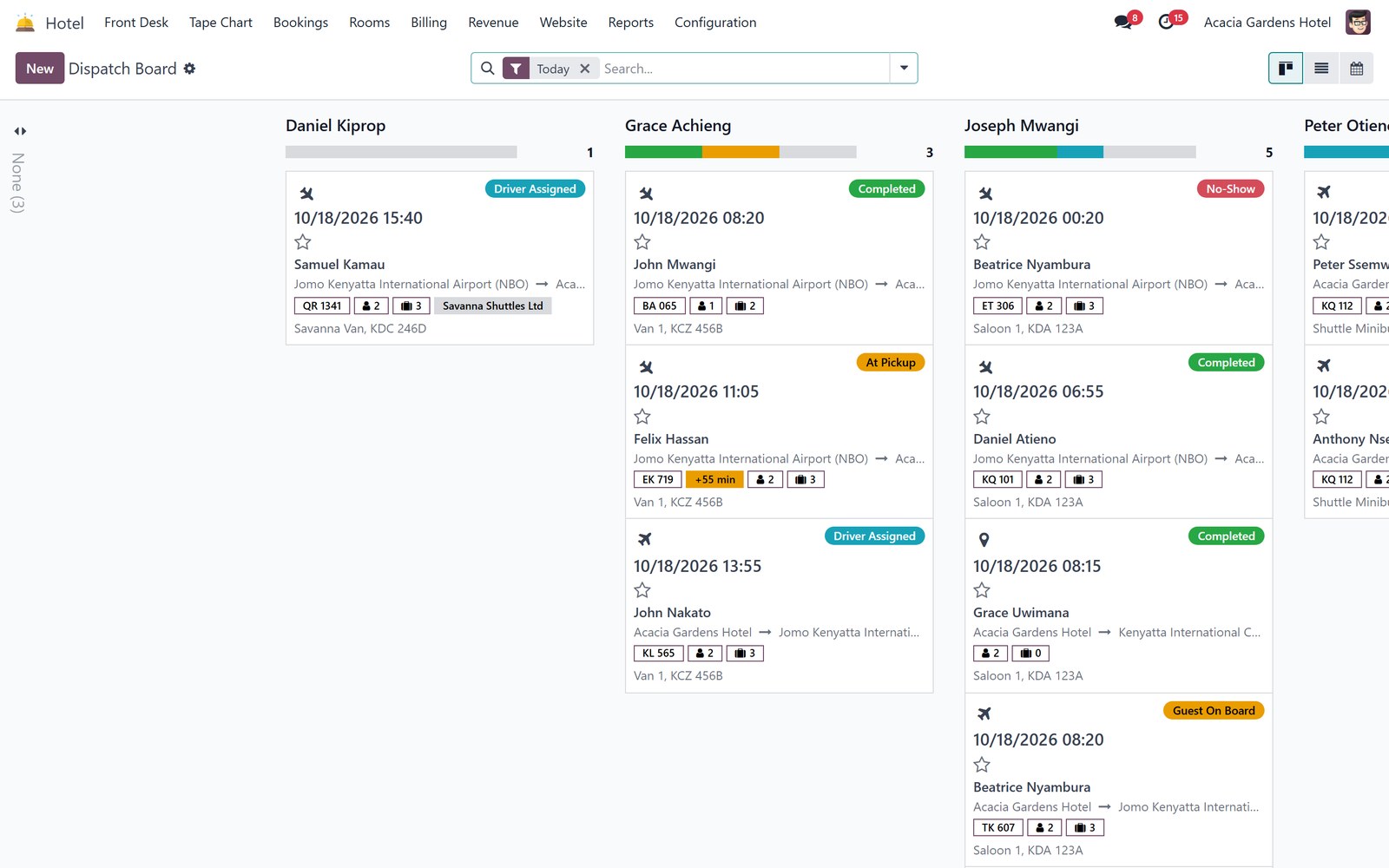Open the Front Desk menu
This screenshot has height=868, width=1389.
pos(136,23)
